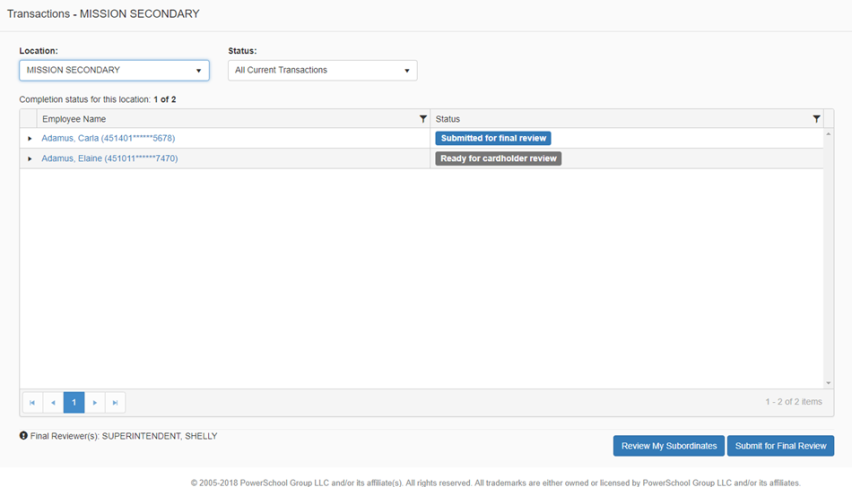Screen dimensions: 852x487
Task: Go to previous page arrow
Action: pyautogui.click(x=53, y=403)
